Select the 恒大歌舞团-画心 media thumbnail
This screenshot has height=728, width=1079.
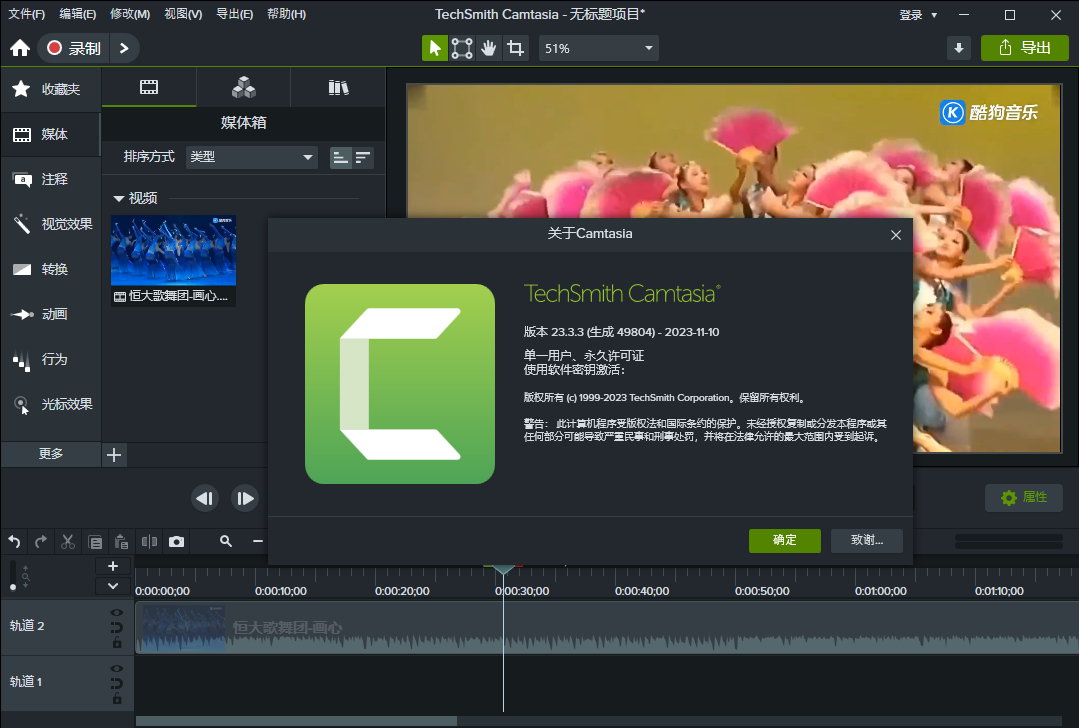tap(173, 260)
